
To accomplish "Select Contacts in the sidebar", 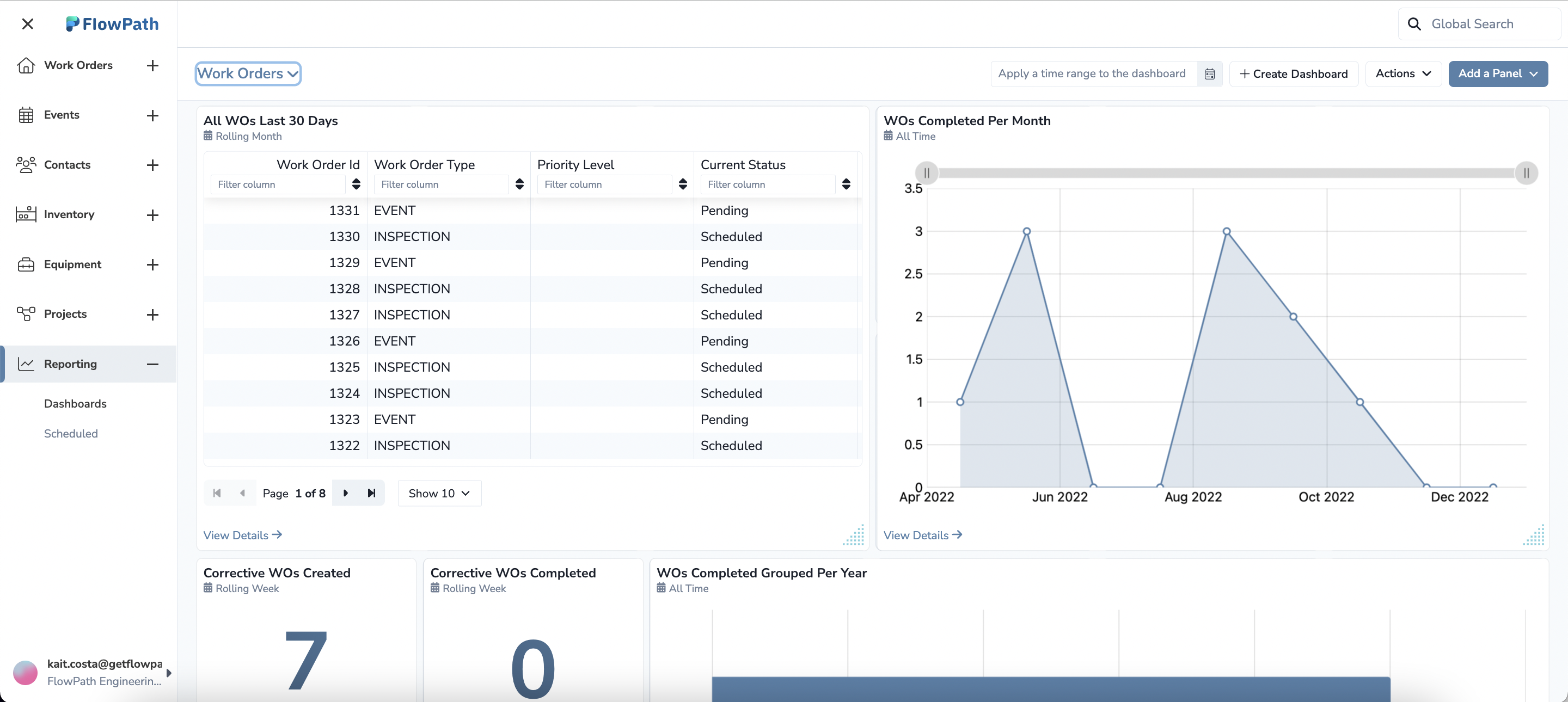I will (x=68, y=164).
